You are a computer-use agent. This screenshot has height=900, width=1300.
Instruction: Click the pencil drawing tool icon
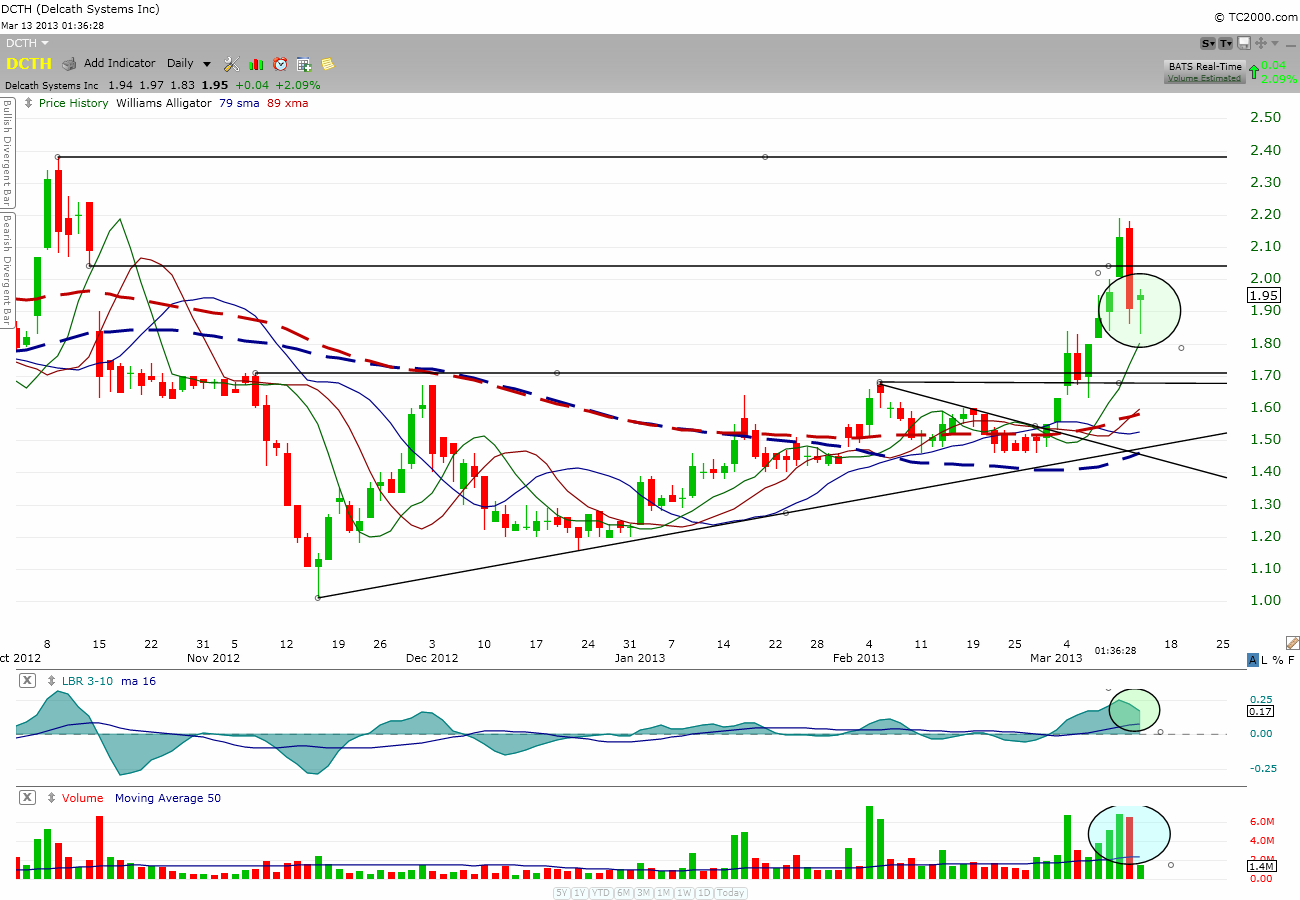(1292, 643)
